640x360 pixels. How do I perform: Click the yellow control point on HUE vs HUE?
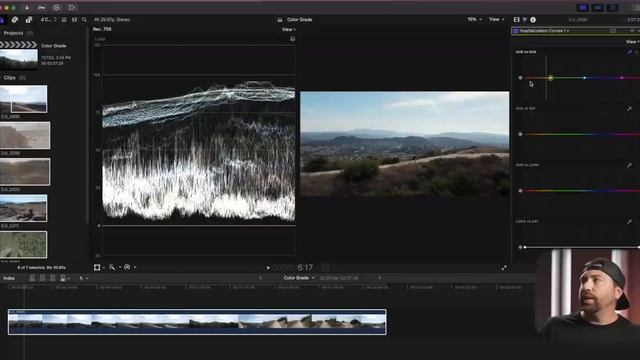click(551, 78)
